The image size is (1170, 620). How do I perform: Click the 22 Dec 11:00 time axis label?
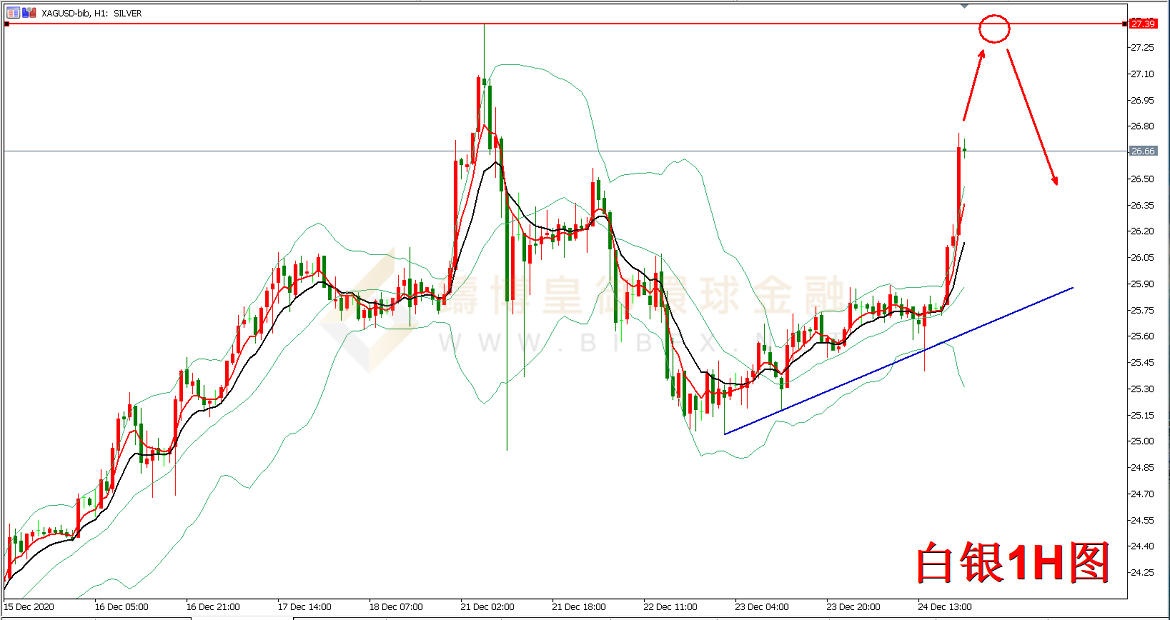pyautogui.click(x=670, y=606)
